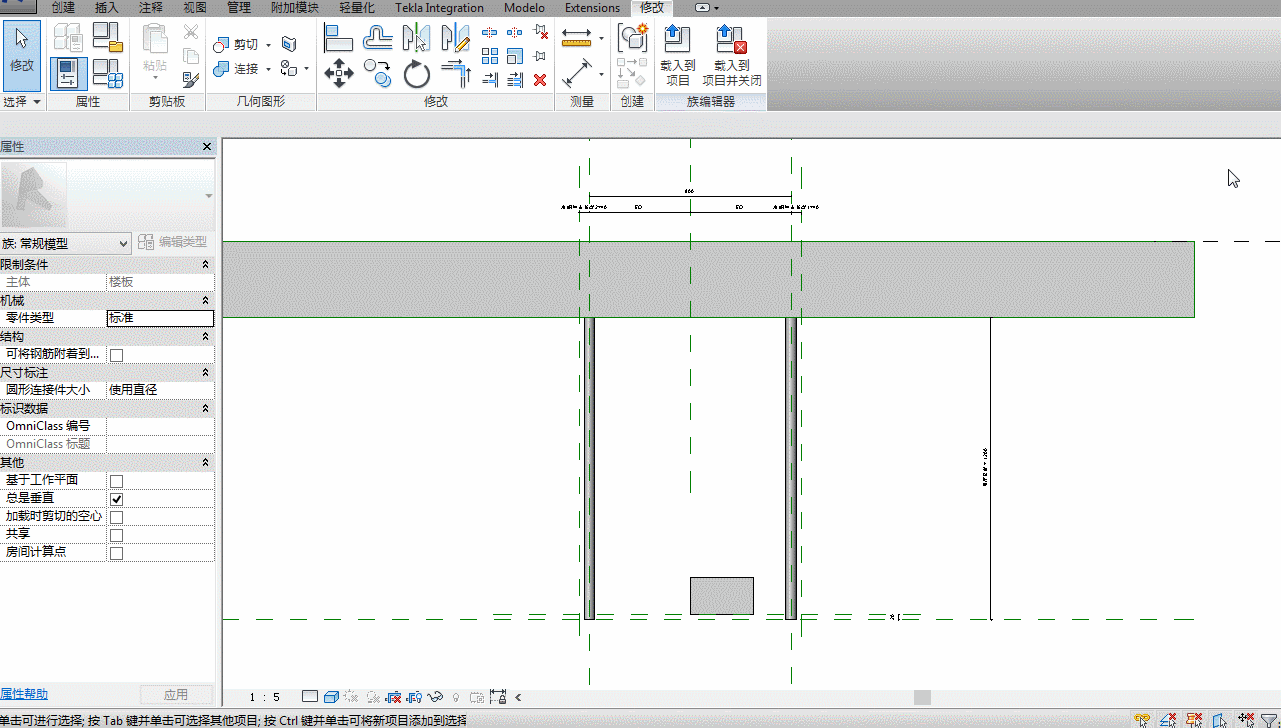The image size is (1281, 728).
Task: Switch to the Tekla Integration tab
Action: 439,7
